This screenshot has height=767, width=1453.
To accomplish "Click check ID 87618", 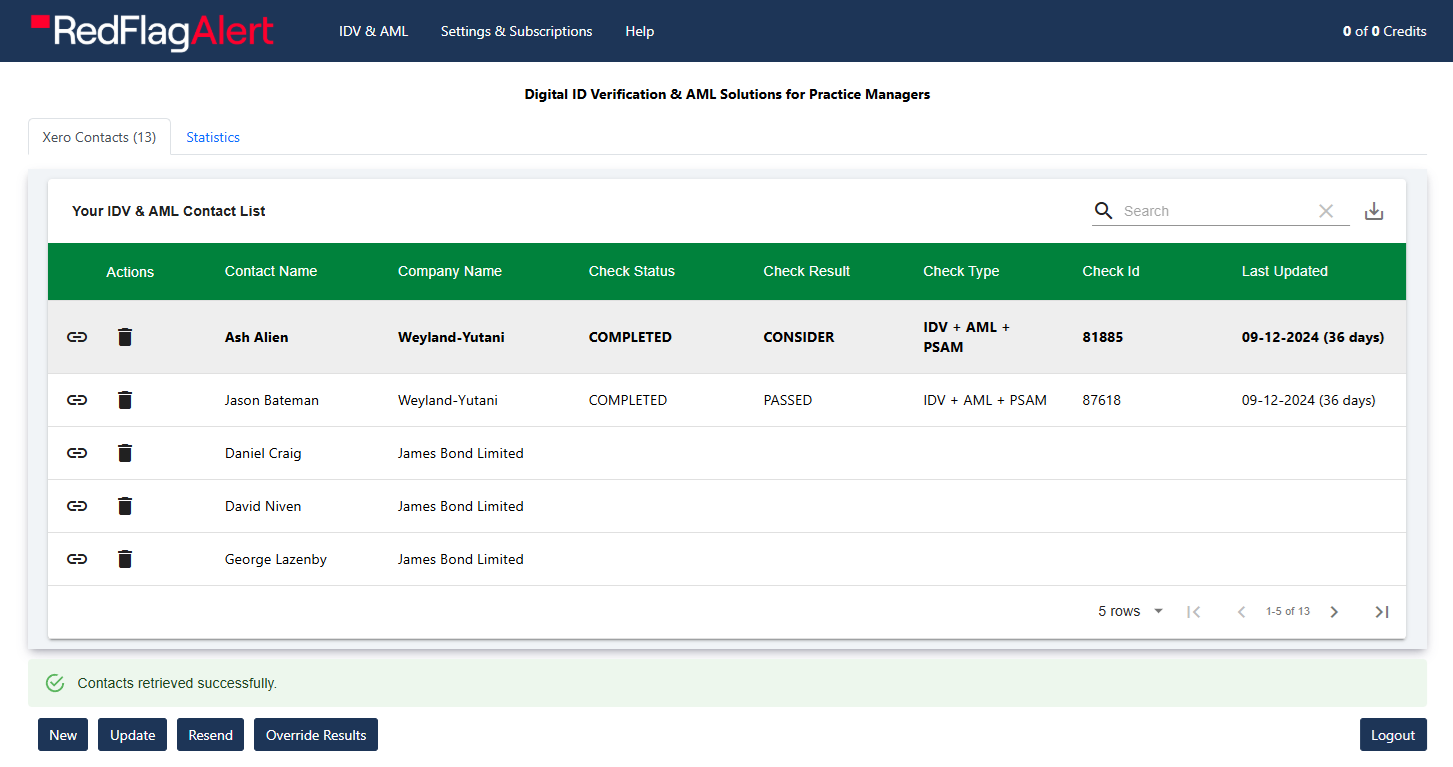I will click(1102, 400).
